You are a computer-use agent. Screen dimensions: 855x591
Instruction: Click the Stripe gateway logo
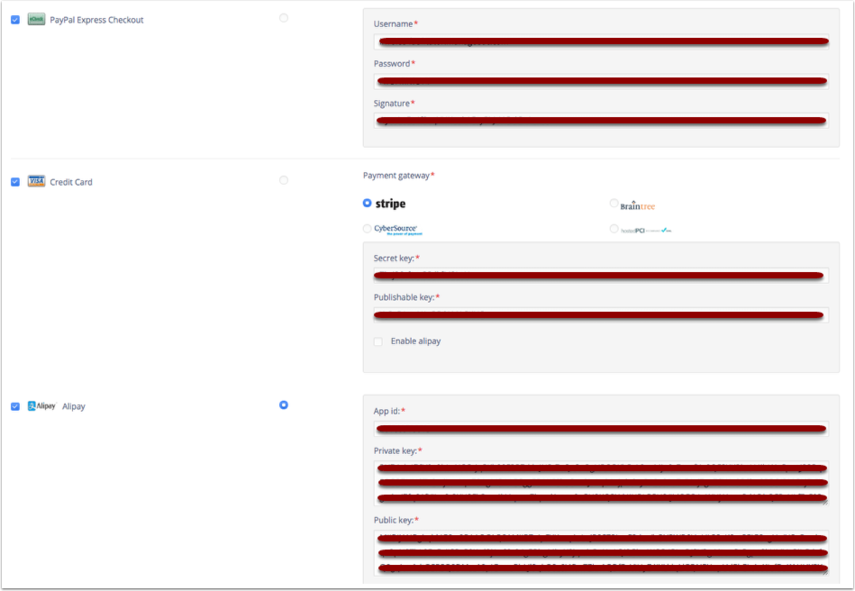(x=390, y=203)
